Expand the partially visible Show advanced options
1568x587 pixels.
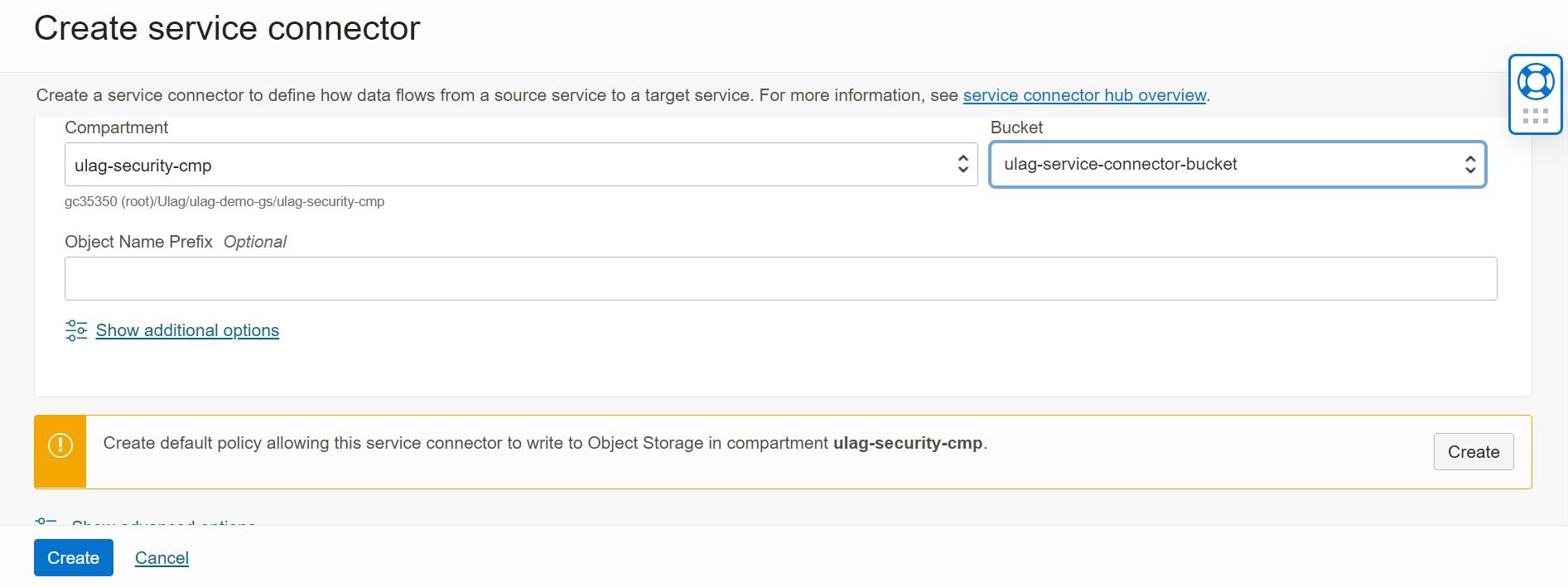pyautogui.click(x=164, y=522)
